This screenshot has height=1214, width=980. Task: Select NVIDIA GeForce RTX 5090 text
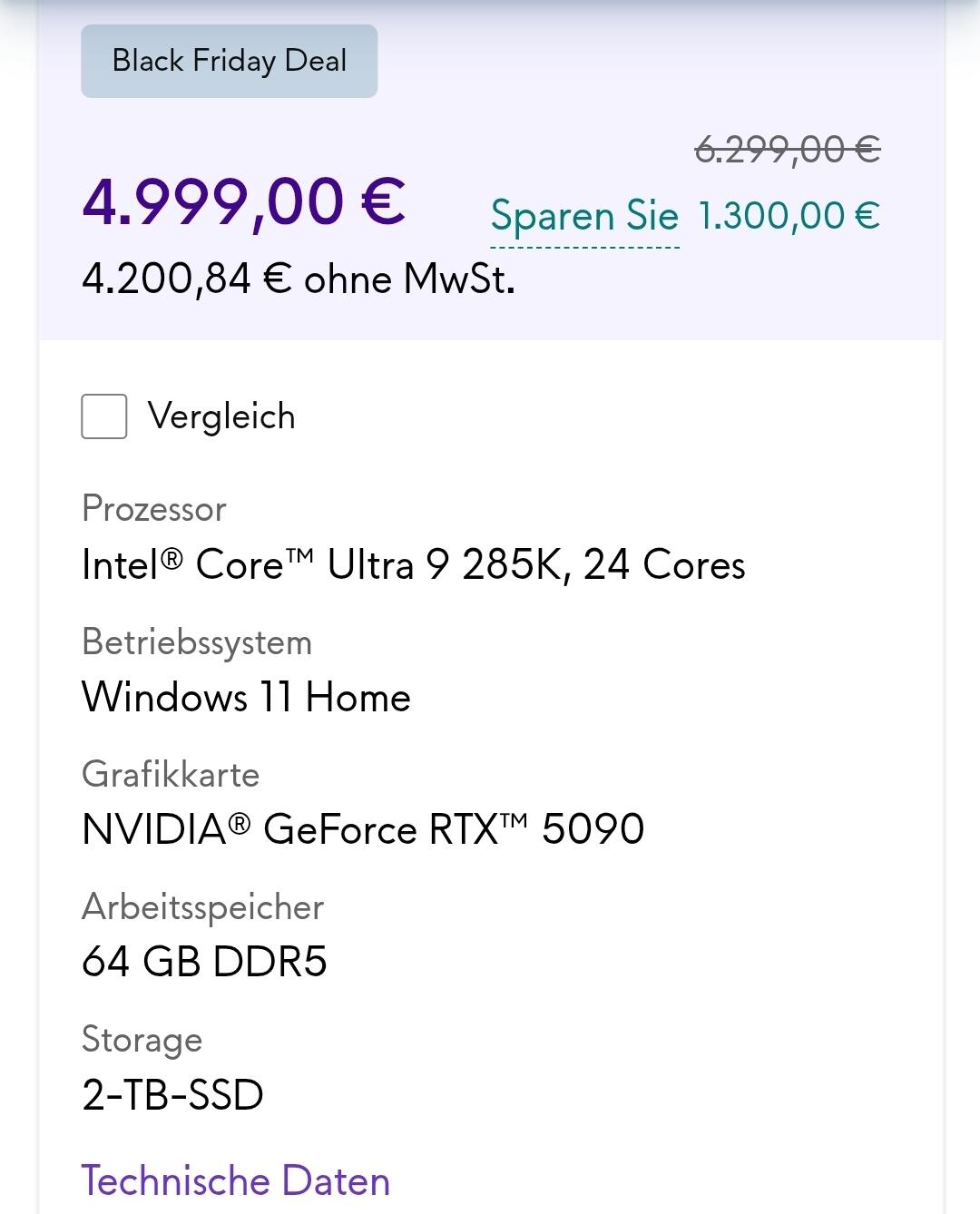363,829
